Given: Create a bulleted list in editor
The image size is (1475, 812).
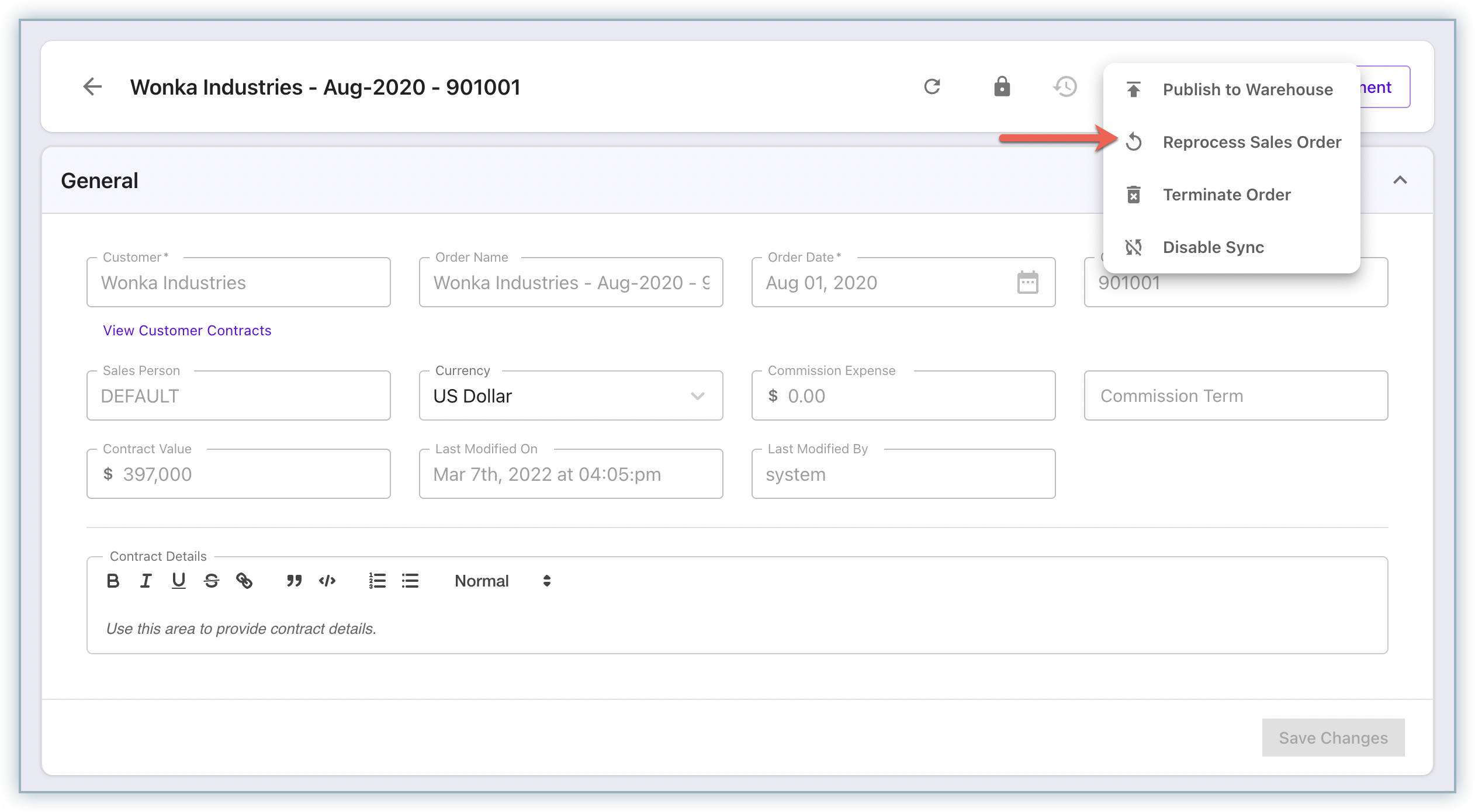Looking at the screenshot, I should tap(410, 581).
